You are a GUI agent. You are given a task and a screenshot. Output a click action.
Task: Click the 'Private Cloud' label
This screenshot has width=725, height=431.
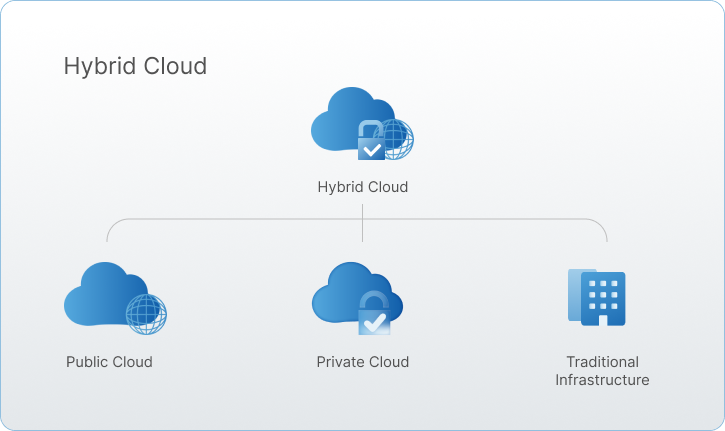[362, 362]
